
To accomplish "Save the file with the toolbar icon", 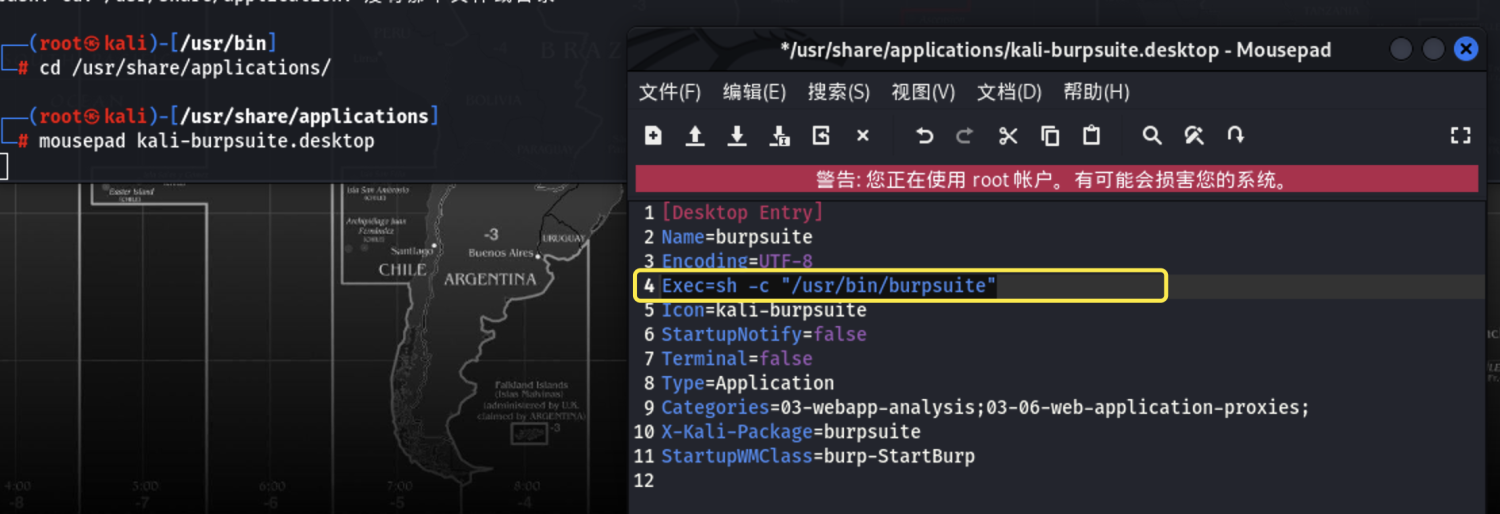I will click(x=737, y=136).
